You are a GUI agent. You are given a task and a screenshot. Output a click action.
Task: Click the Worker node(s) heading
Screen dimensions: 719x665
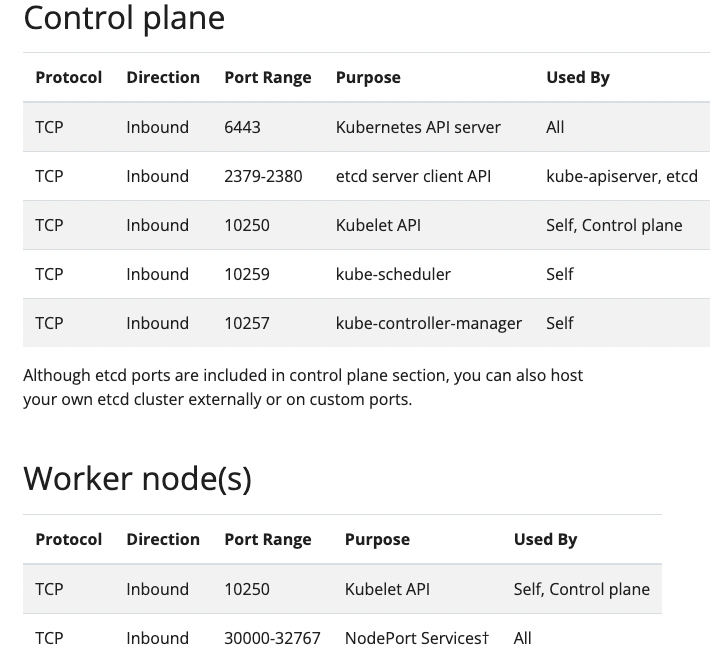137,478
